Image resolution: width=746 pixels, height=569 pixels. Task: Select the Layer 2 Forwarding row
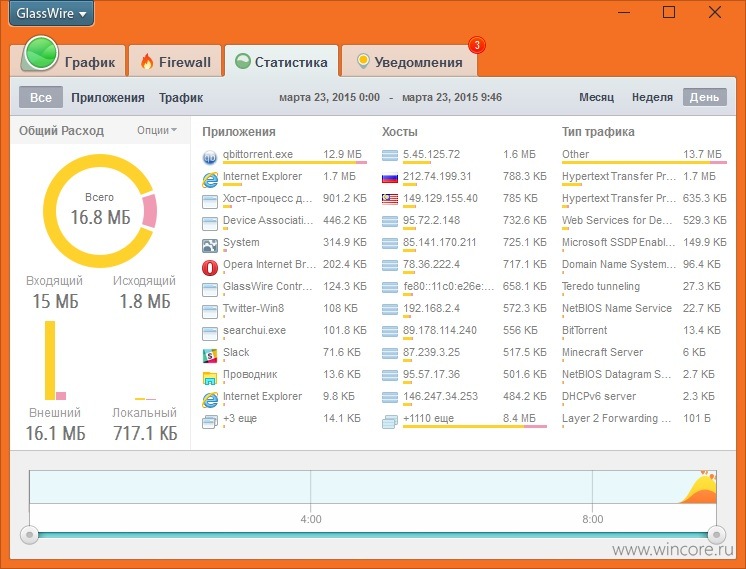pyautogui.click(x=644, y=419)
